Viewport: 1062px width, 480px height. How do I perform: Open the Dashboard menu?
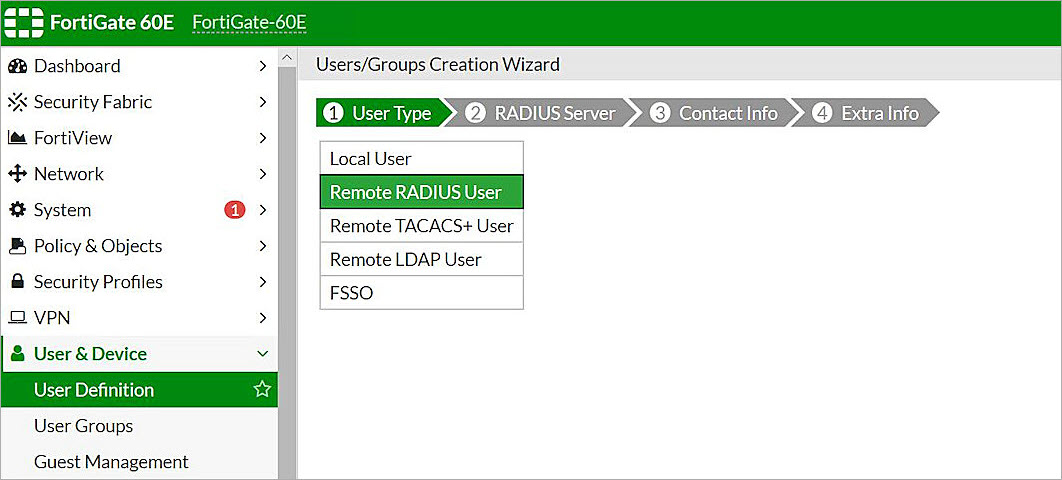pos(139,66)
